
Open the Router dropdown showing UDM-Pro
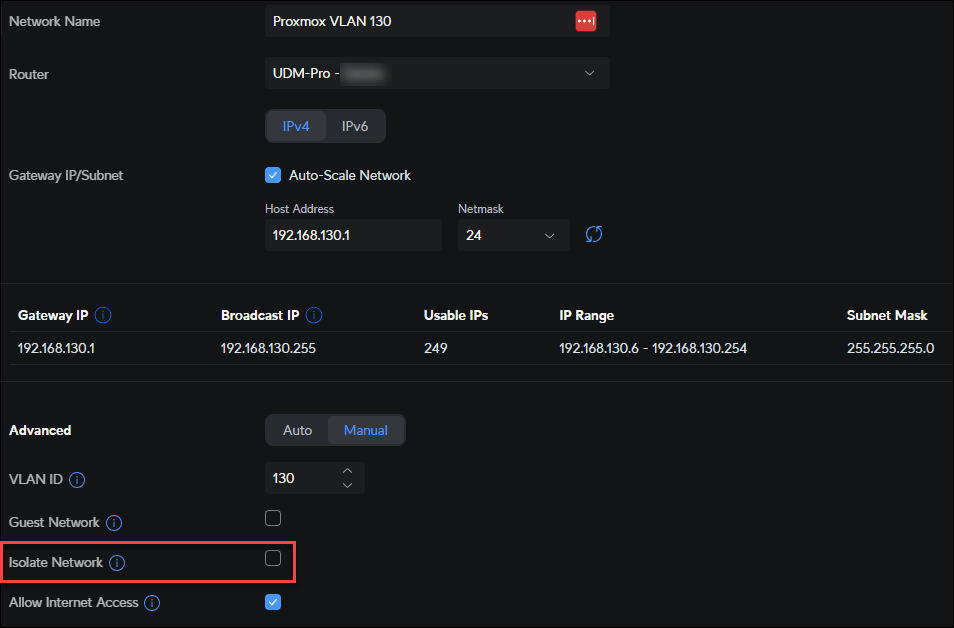[x=437, y=73]
